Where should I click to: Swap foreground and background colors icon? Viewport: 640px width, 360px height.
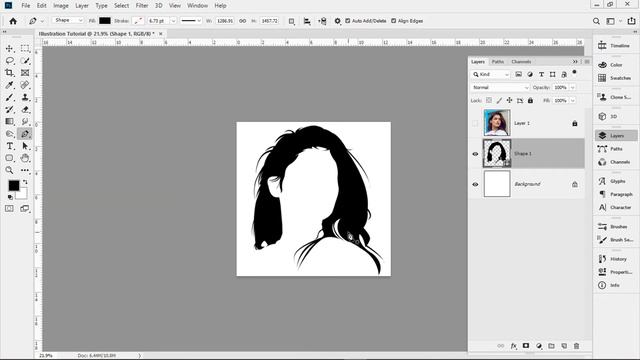[25, 182]
